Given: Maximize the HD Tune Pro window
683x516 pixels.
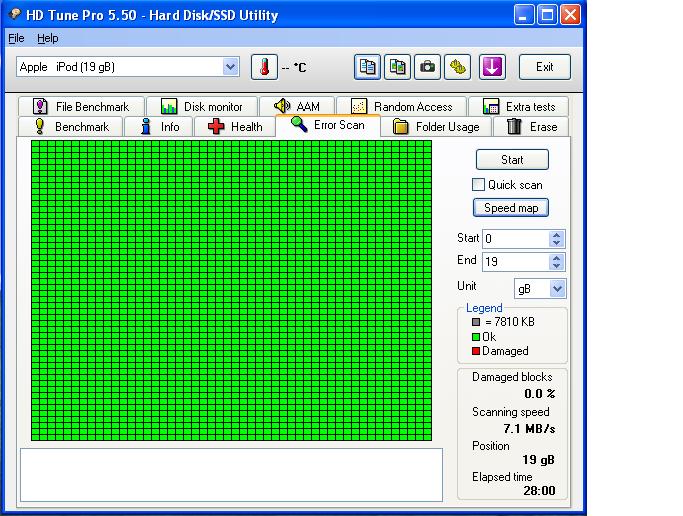Looking at the screenshot, I should (547, 15).
